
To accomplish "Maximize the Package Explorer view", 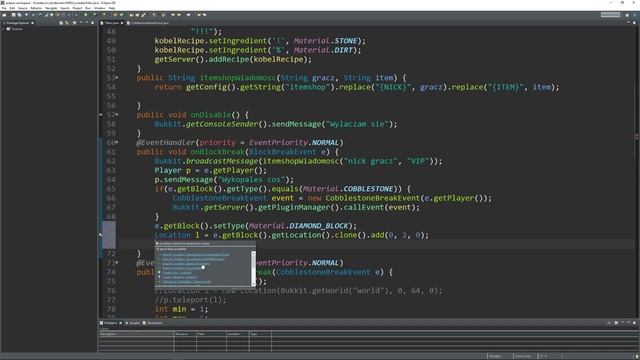I will [x=92, y=23].
